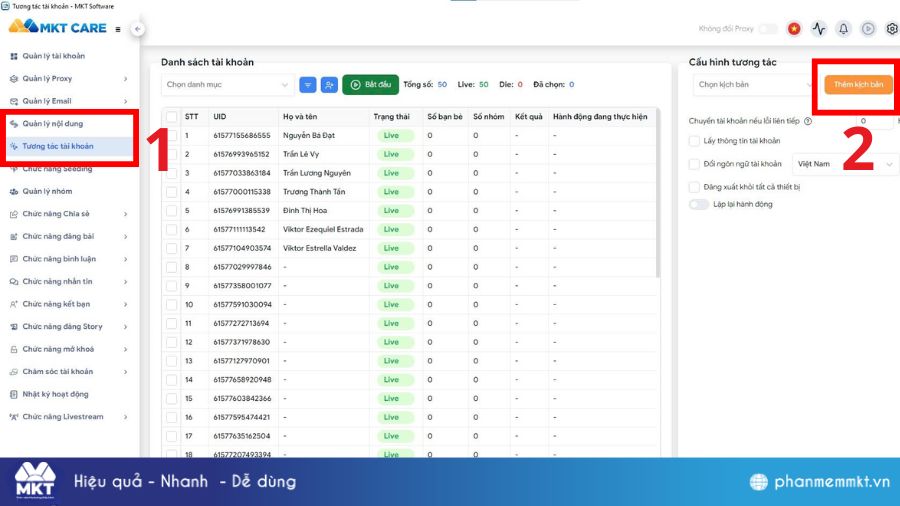
Task: Click the green Bắt đầu button
Action: tap(371, 85)
